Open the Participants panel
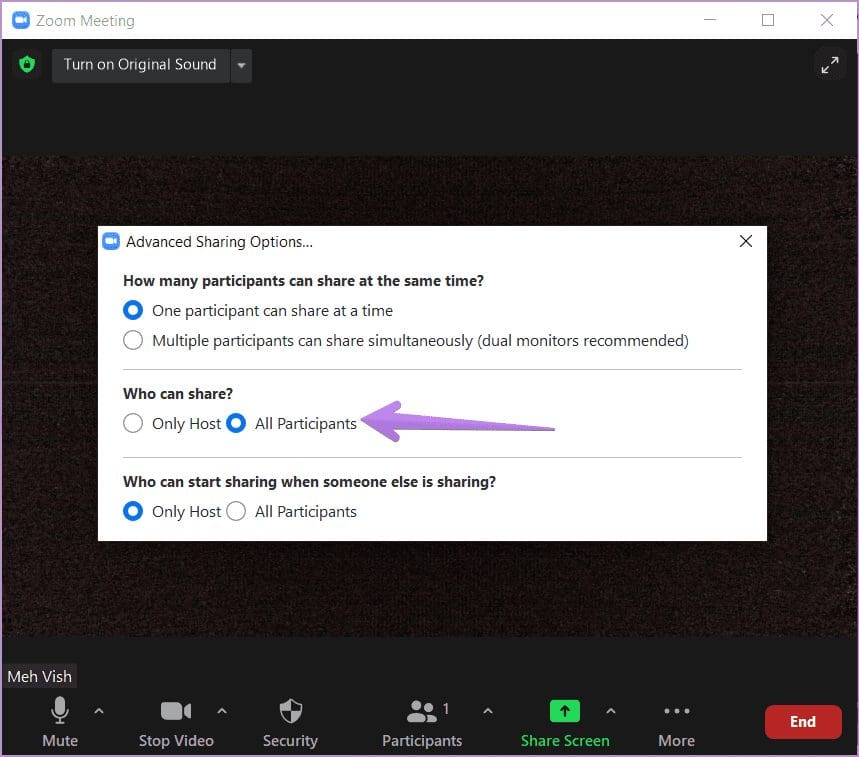This screenshot has height=757, width=859. [x=422, y=722]
